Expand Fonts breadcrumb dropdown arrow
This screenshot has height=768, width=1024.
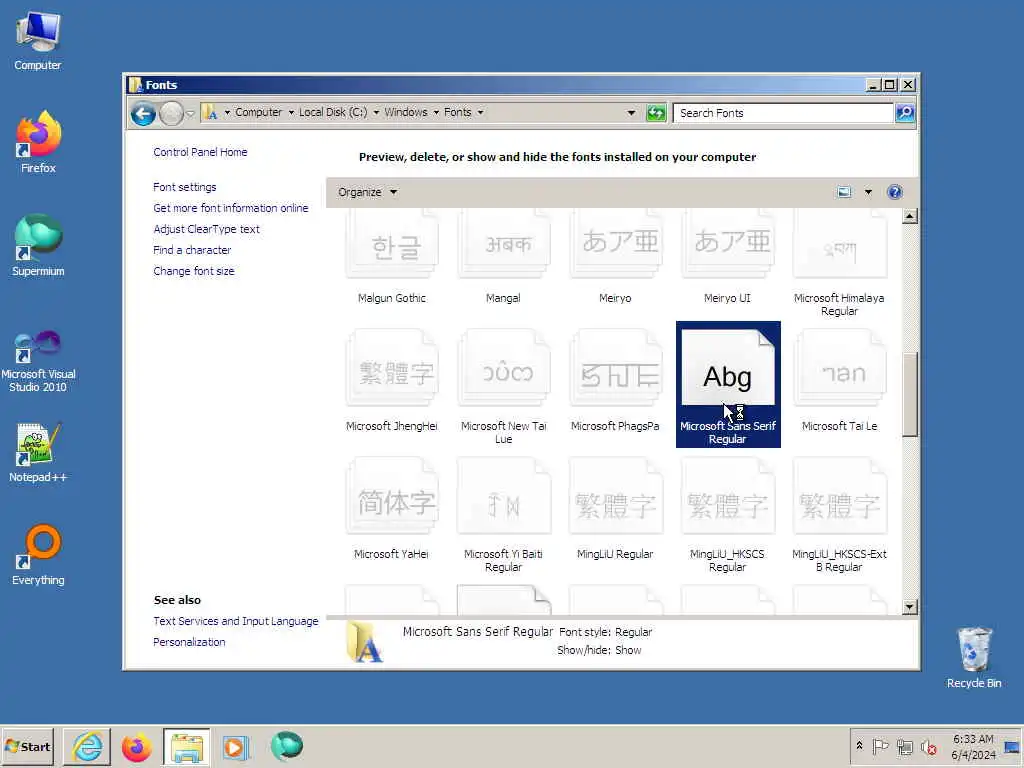480,112
